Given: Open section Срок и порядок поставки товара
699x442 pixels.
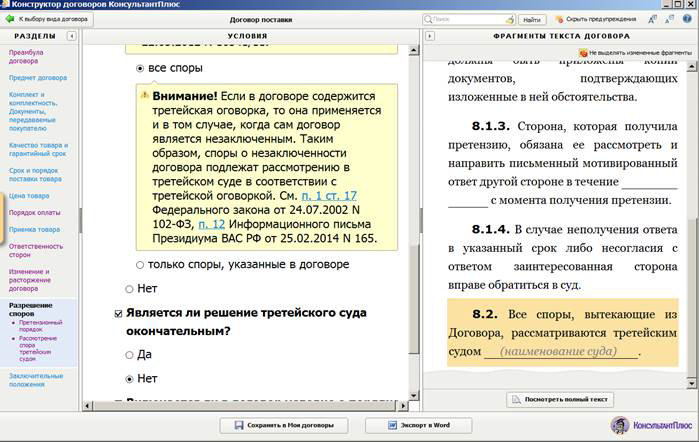Looking at the screenshot, I should pyautogui.click(x=35, y=175).
